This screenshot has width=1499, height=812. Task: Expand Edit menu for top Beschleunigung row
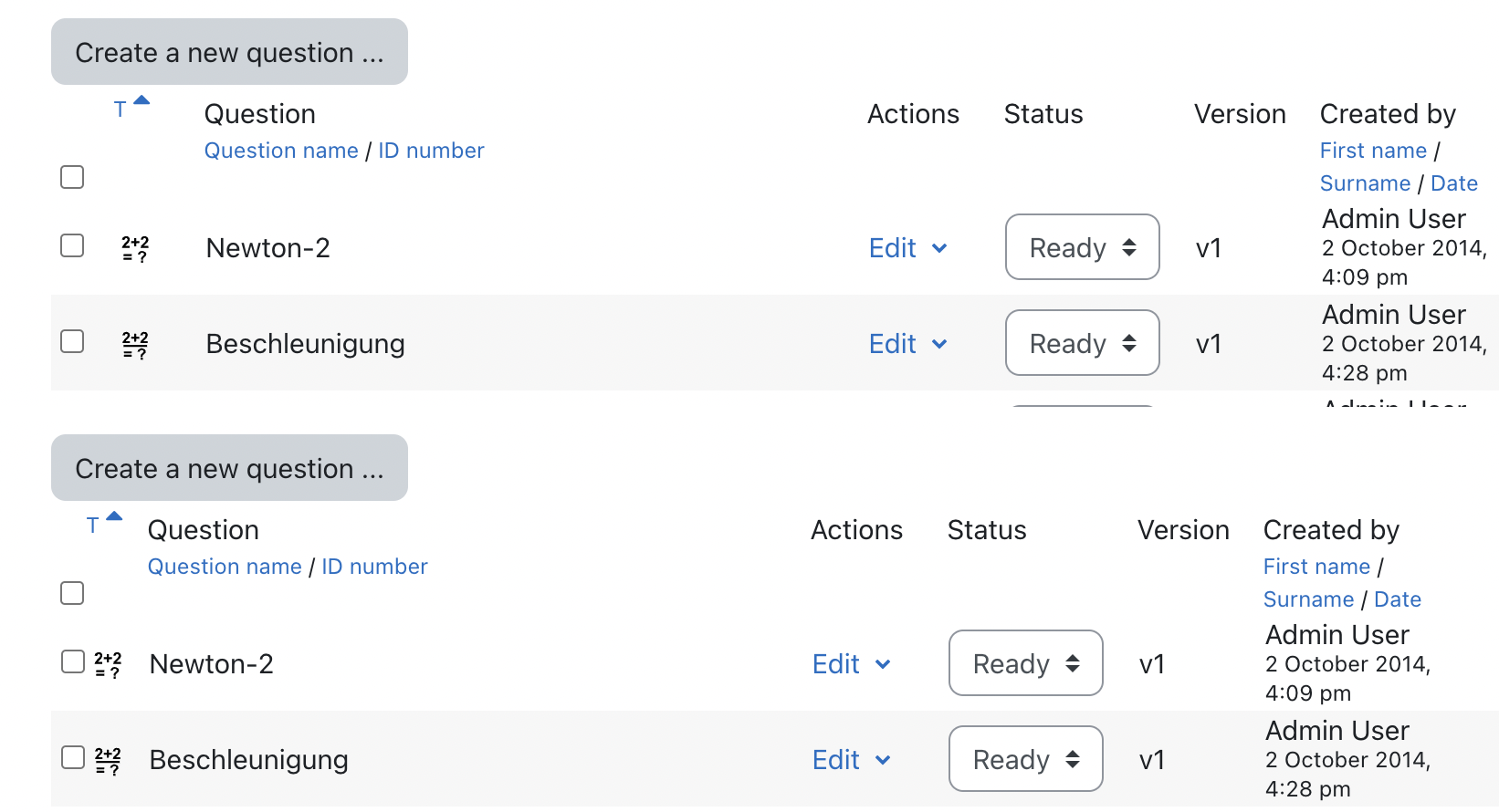click(x=907, y=344)
